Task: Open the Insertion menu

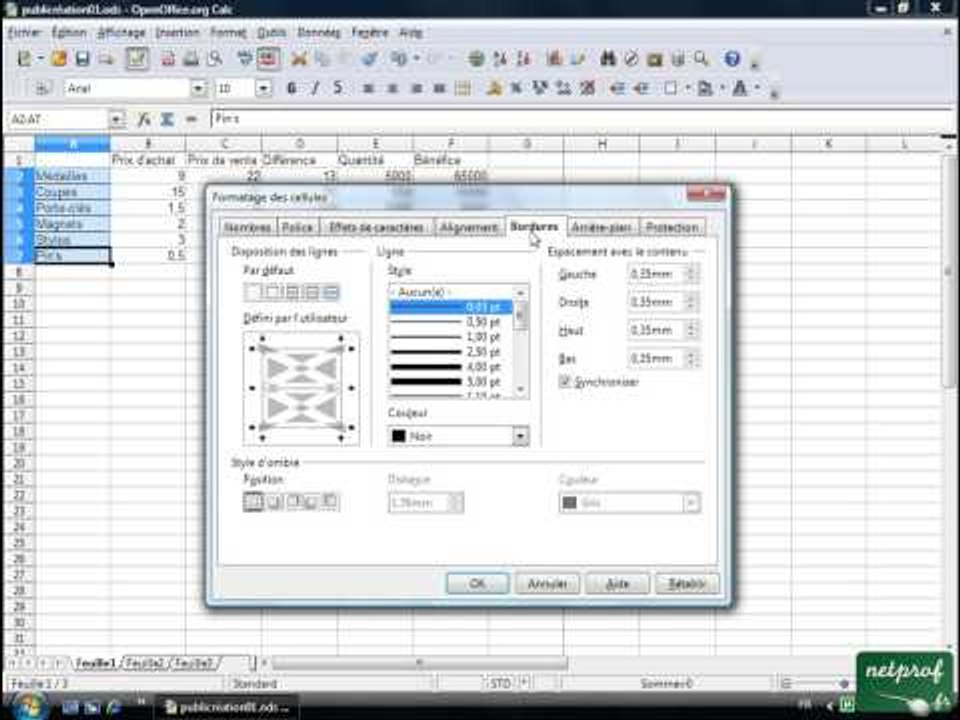Action: 177,32
